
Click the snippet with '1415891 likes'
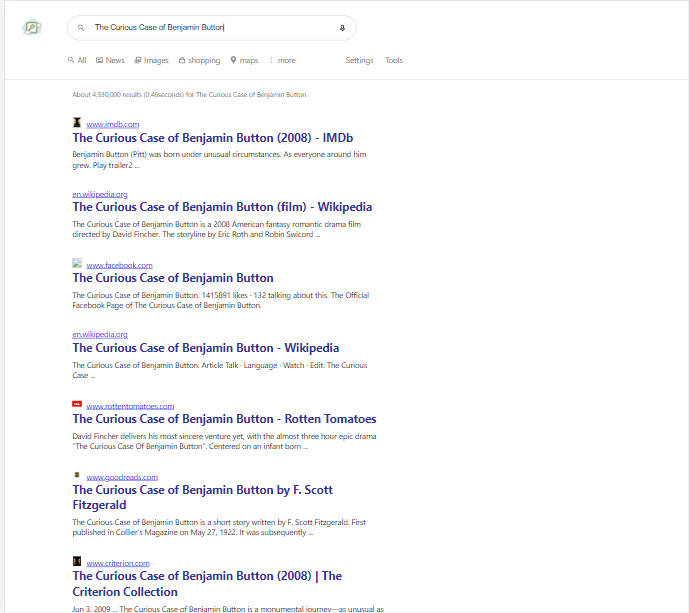click(x=221, y=300)
